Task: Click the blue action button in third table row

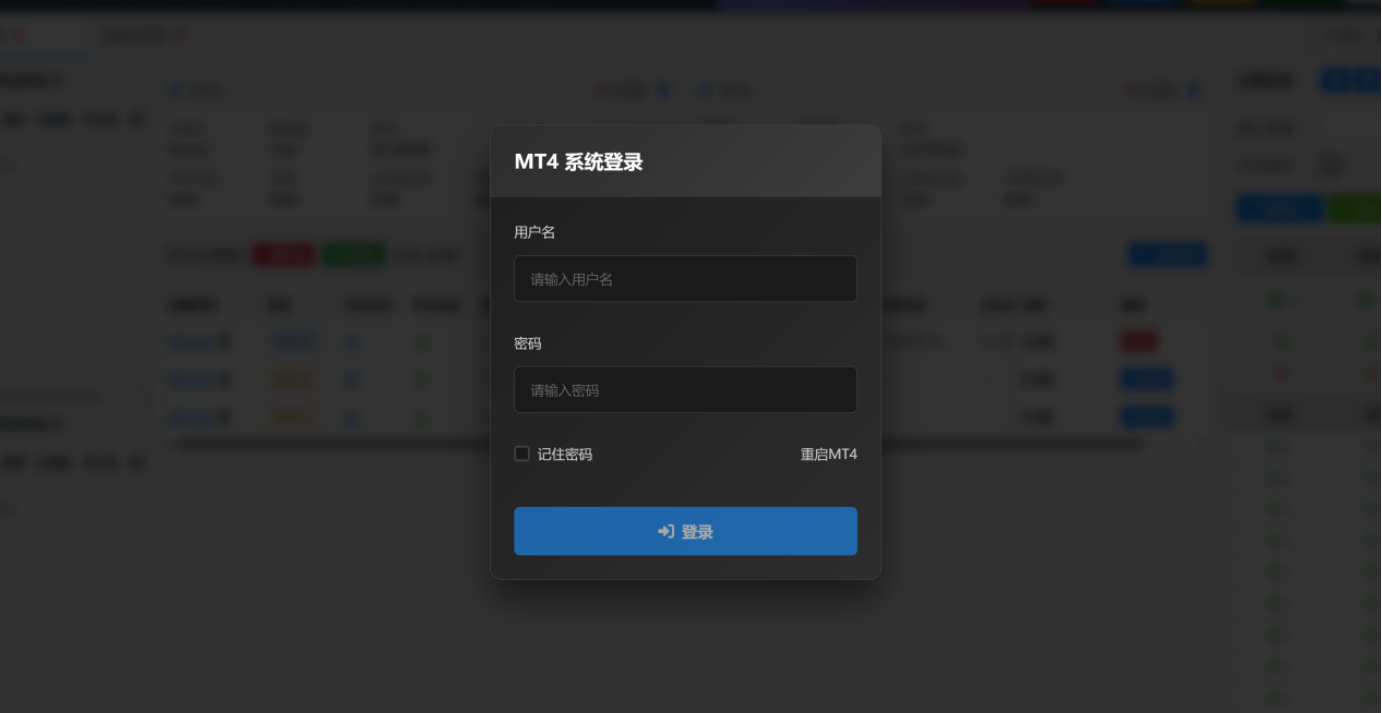Action: coord(1146,417)
